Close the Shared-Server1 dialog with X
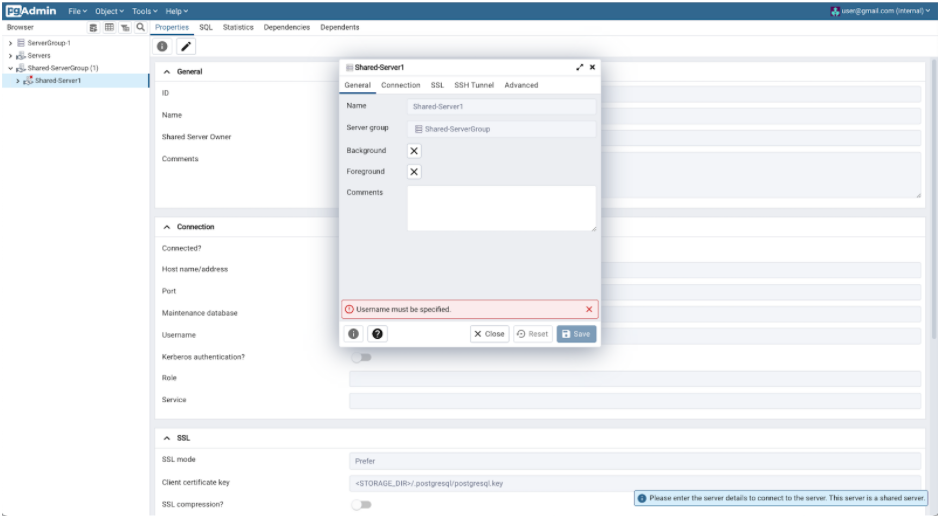Viewport: 939px width, 517px height. pyautogui.click(x=592, y=67)
